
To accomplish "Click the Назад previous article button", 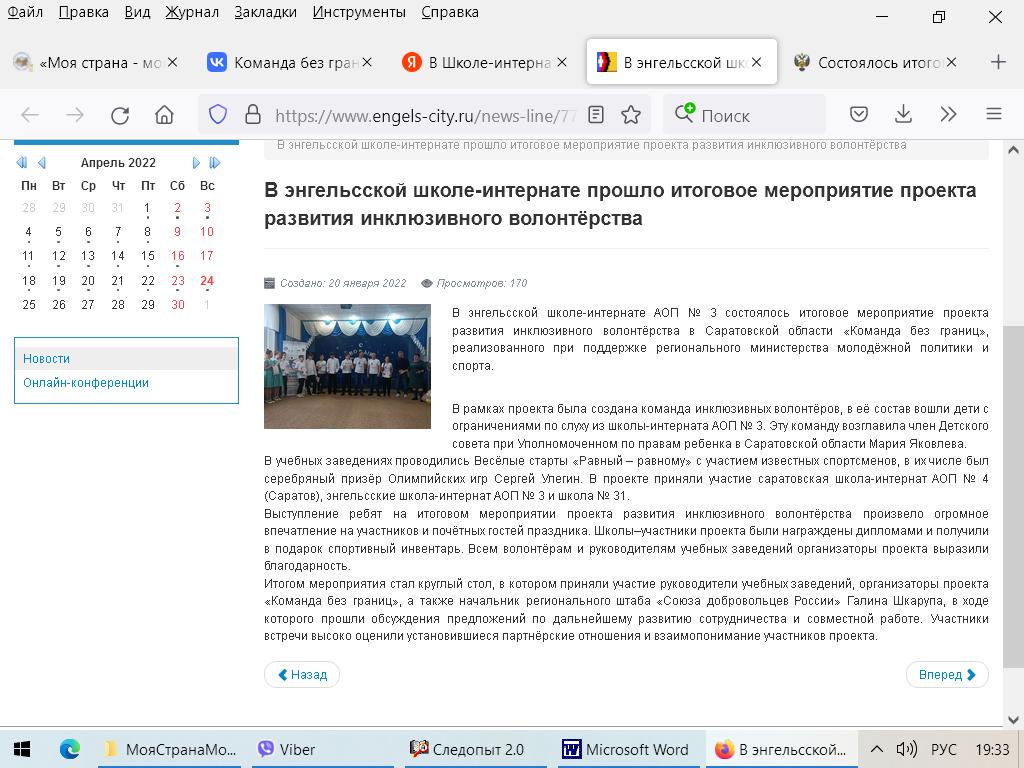I will [x=302, y=675].
